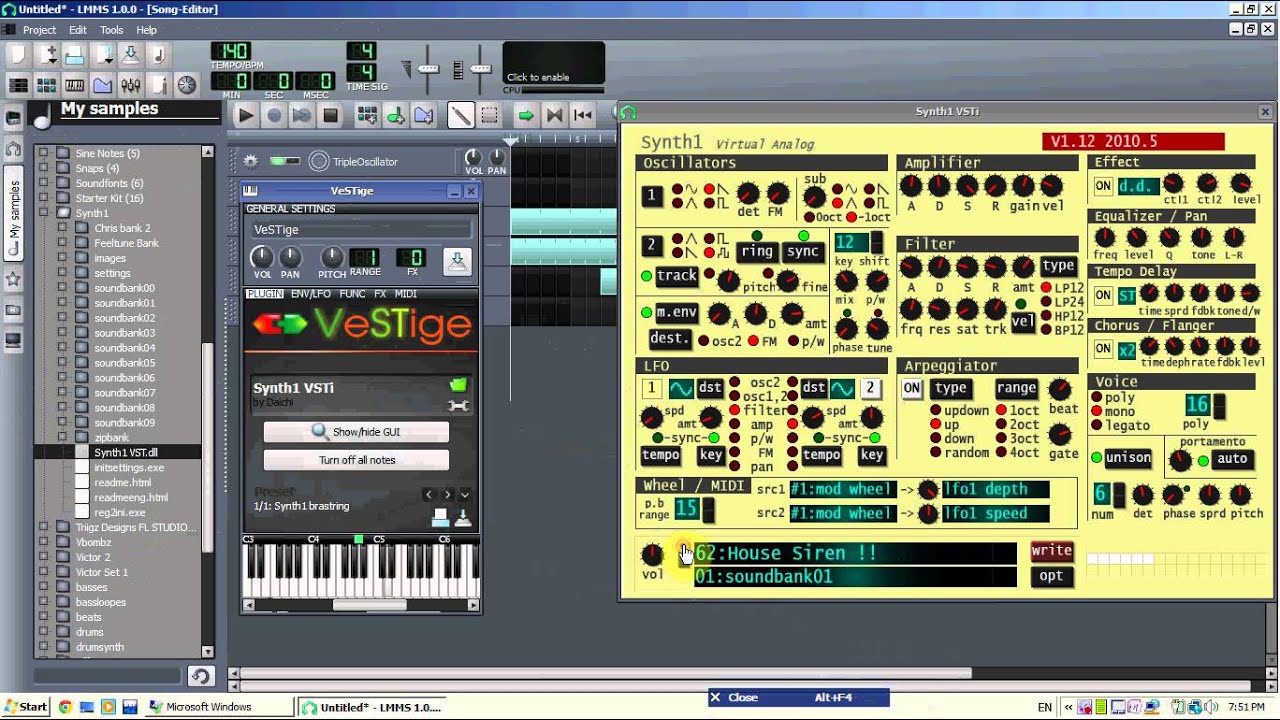Show the Song-Editor window
This screenshot has height=720, width=1280.
click(x=18, y=85)
